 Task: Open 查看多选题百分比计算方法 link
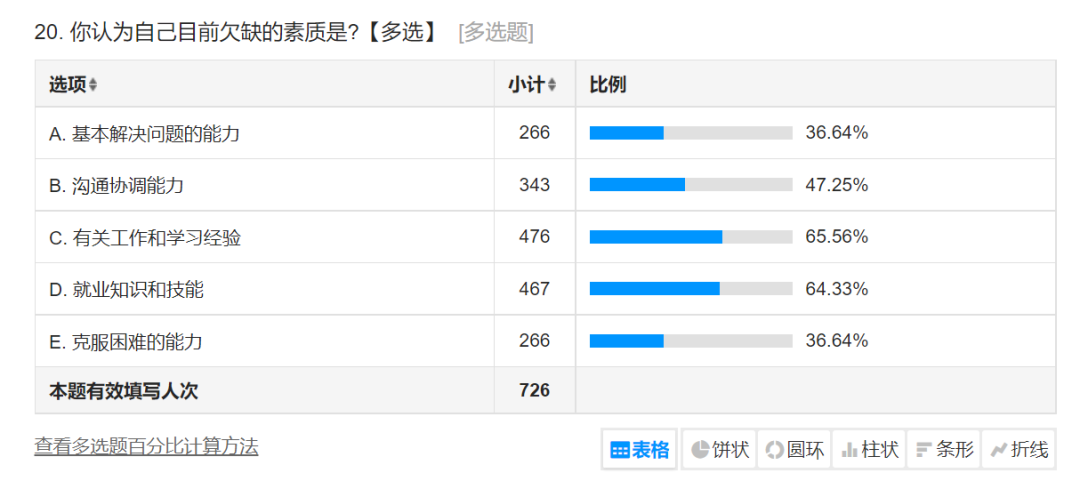coord(146,447)
